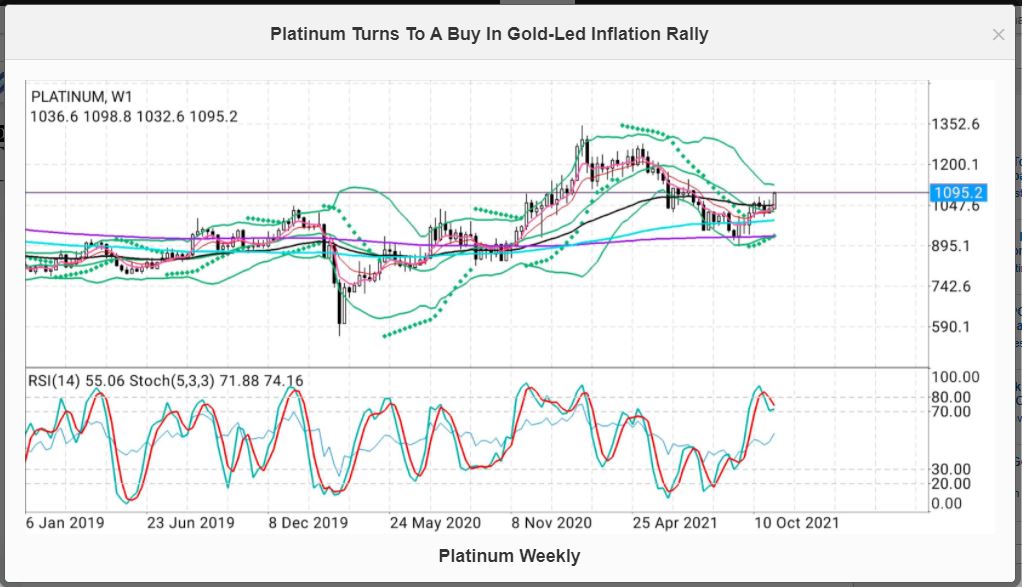Image resolution: width=1022 pixels, height=587 pixels.
Task: Click the "PLATINUM, W1" symbol label
Action: 81,97
